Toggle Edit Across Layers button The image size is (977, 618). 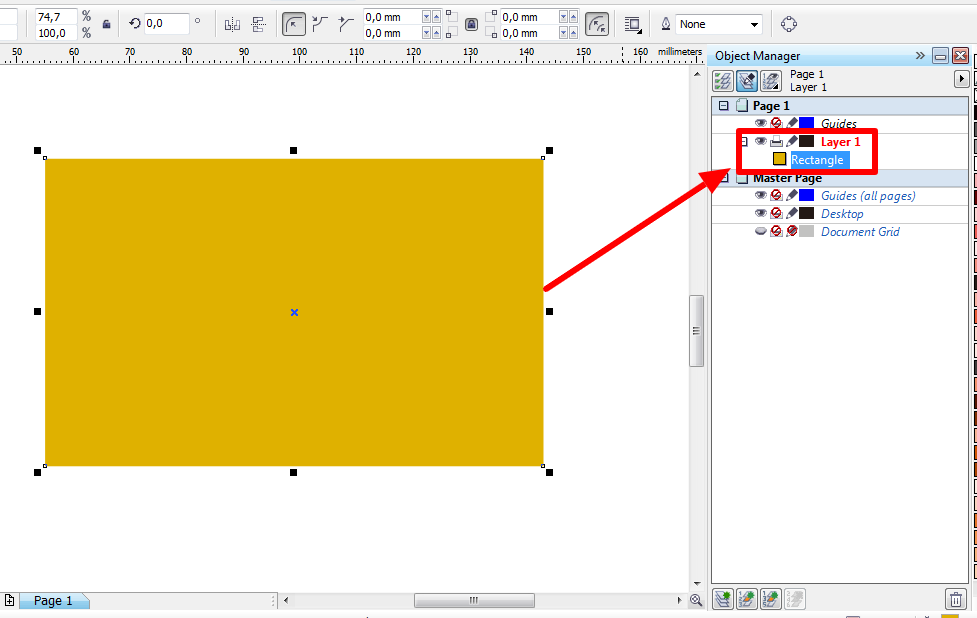pos(747,80)
